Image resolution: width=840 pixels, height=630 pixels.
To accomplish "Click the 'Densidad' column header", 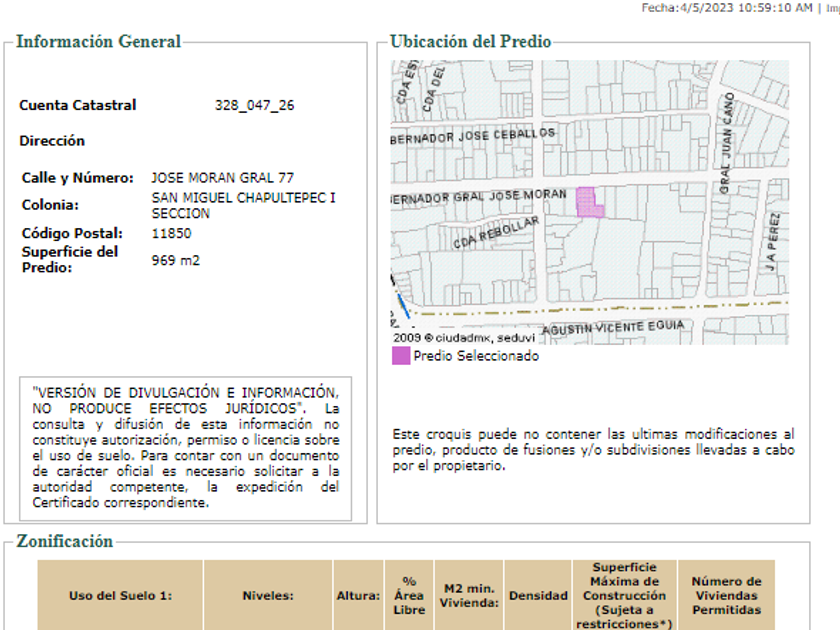I will pyautogui.click(x=538, y=595).
